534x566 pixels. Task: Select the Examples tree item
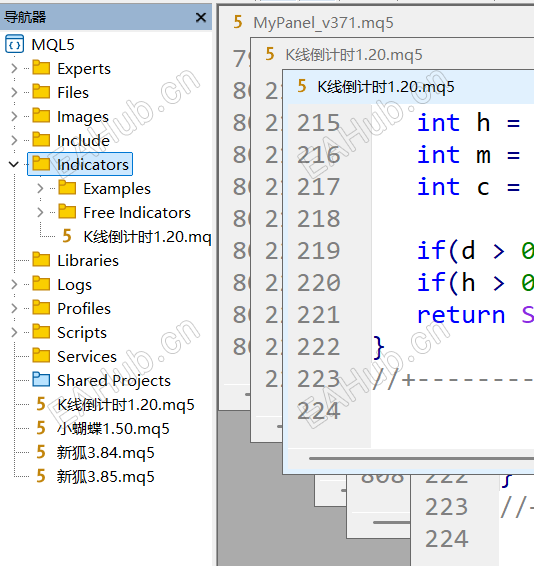click(x=117, y=189)
